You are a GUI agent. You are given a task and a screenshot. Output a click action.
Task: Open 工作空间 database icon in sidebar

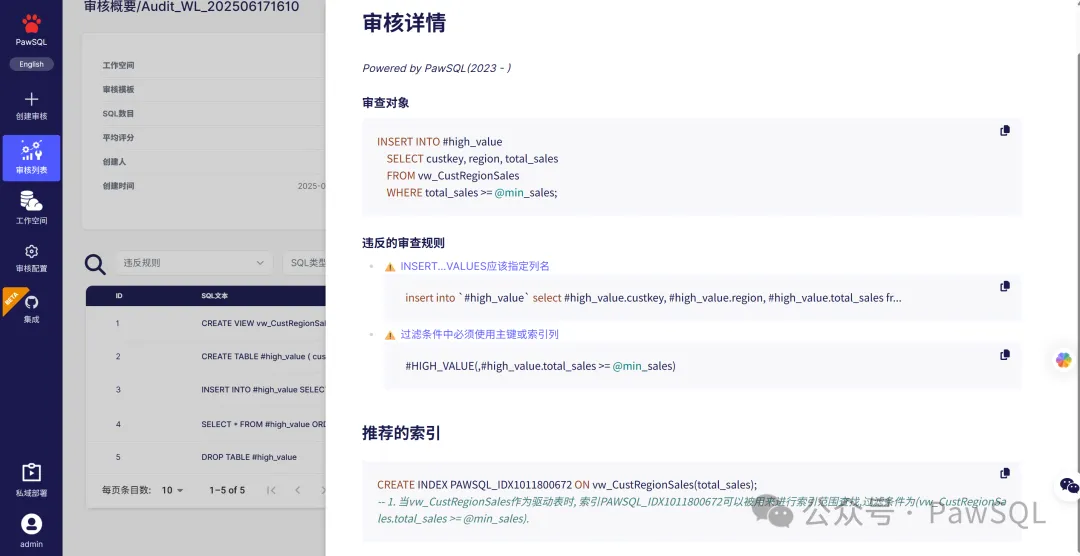[31, 201]
